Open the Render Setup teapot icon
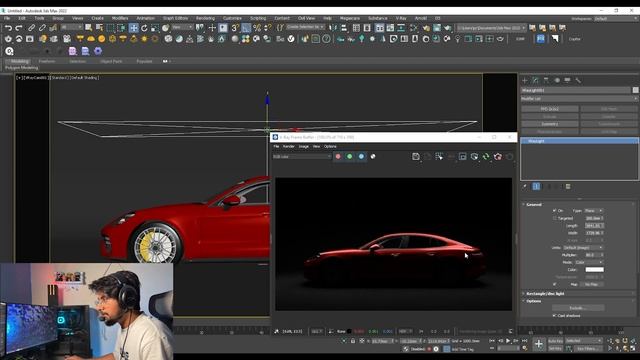Image resolution: width=640 pixels, height=360 pixels. 426,28
